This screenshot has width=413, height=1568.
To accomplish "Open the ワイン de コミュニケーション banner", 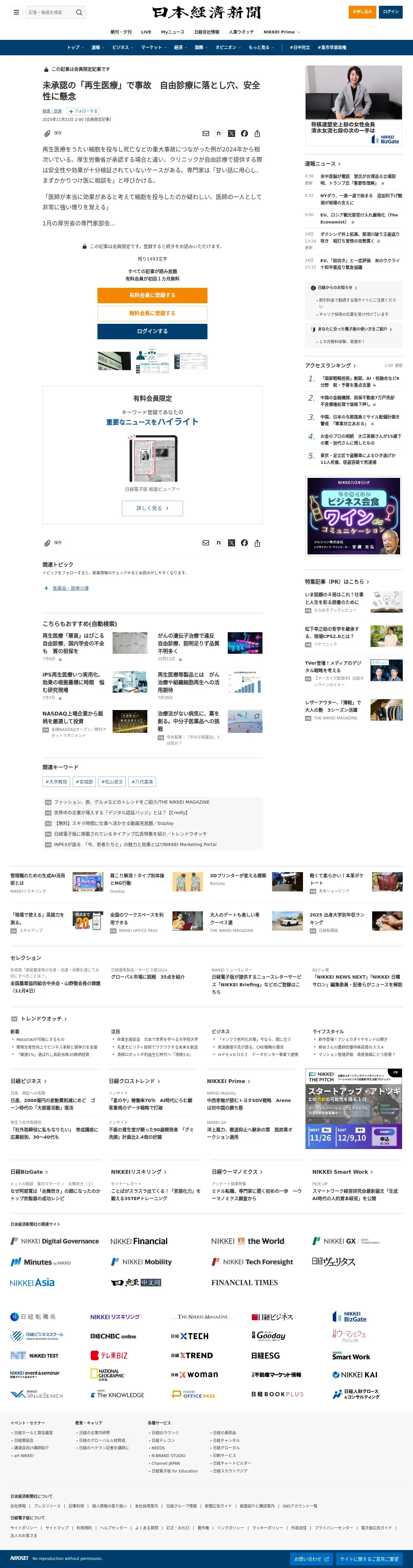I will (353, 515).
